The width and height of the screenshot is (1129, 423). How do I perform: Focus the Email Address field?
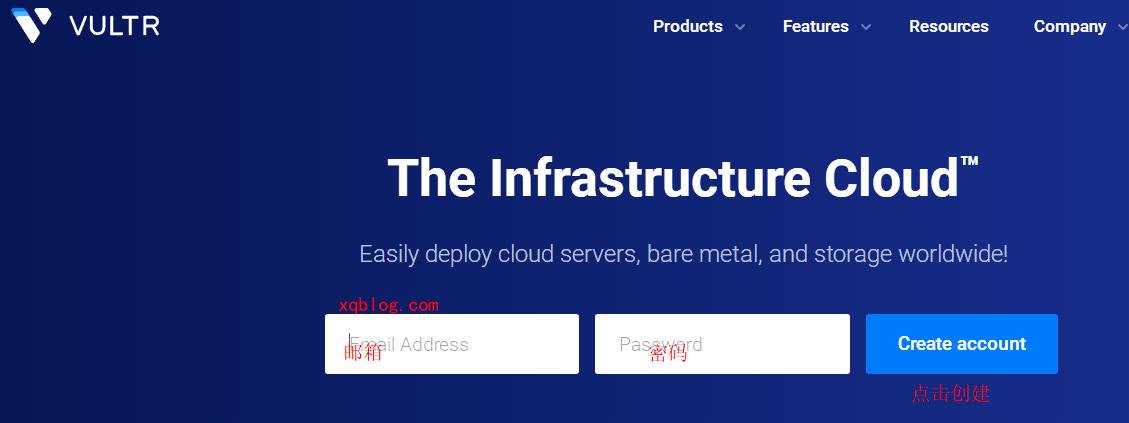[x=451, y=344]
